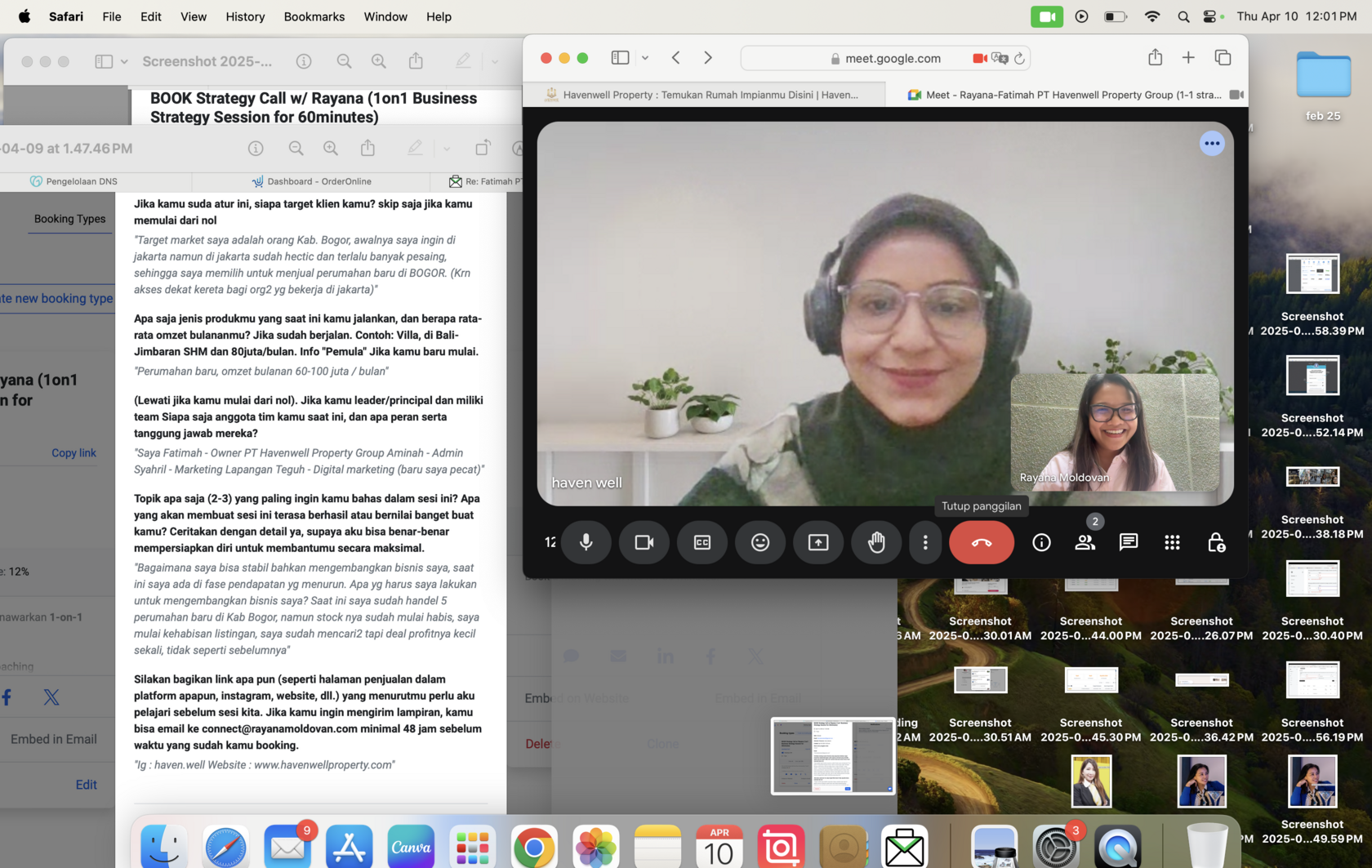Open Mail from the Dock
Viewport: 1372px width, 868px height.
tap(287, 847)
